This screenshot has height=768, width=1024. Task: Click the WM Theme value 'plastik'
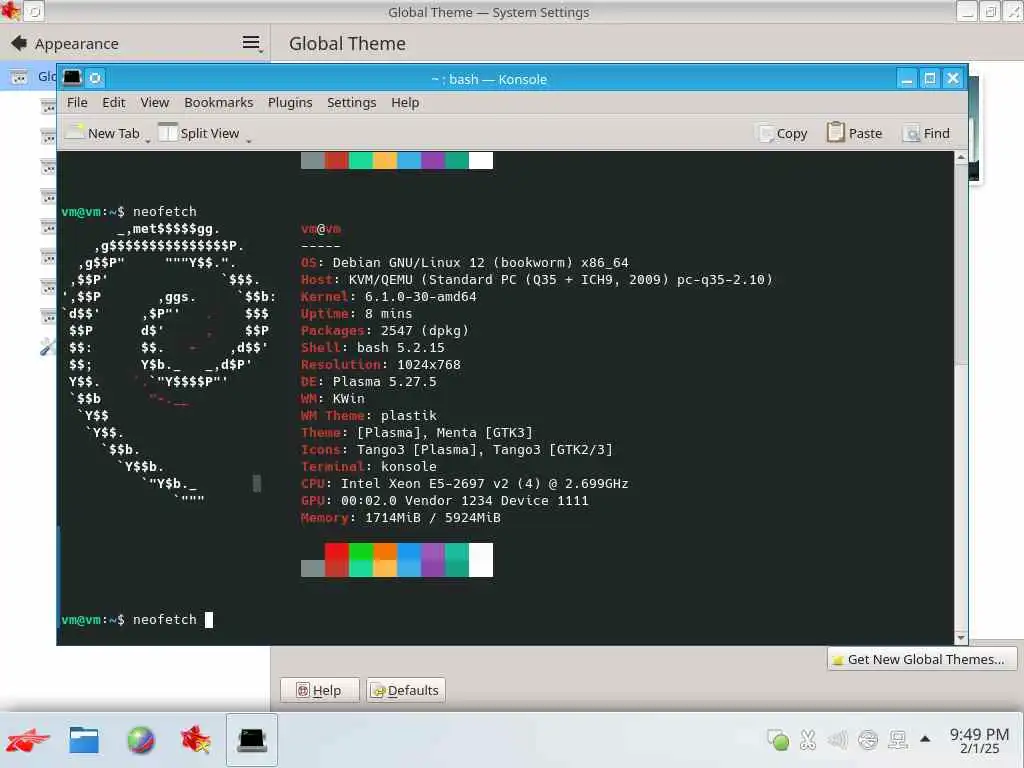pos(409,415)
